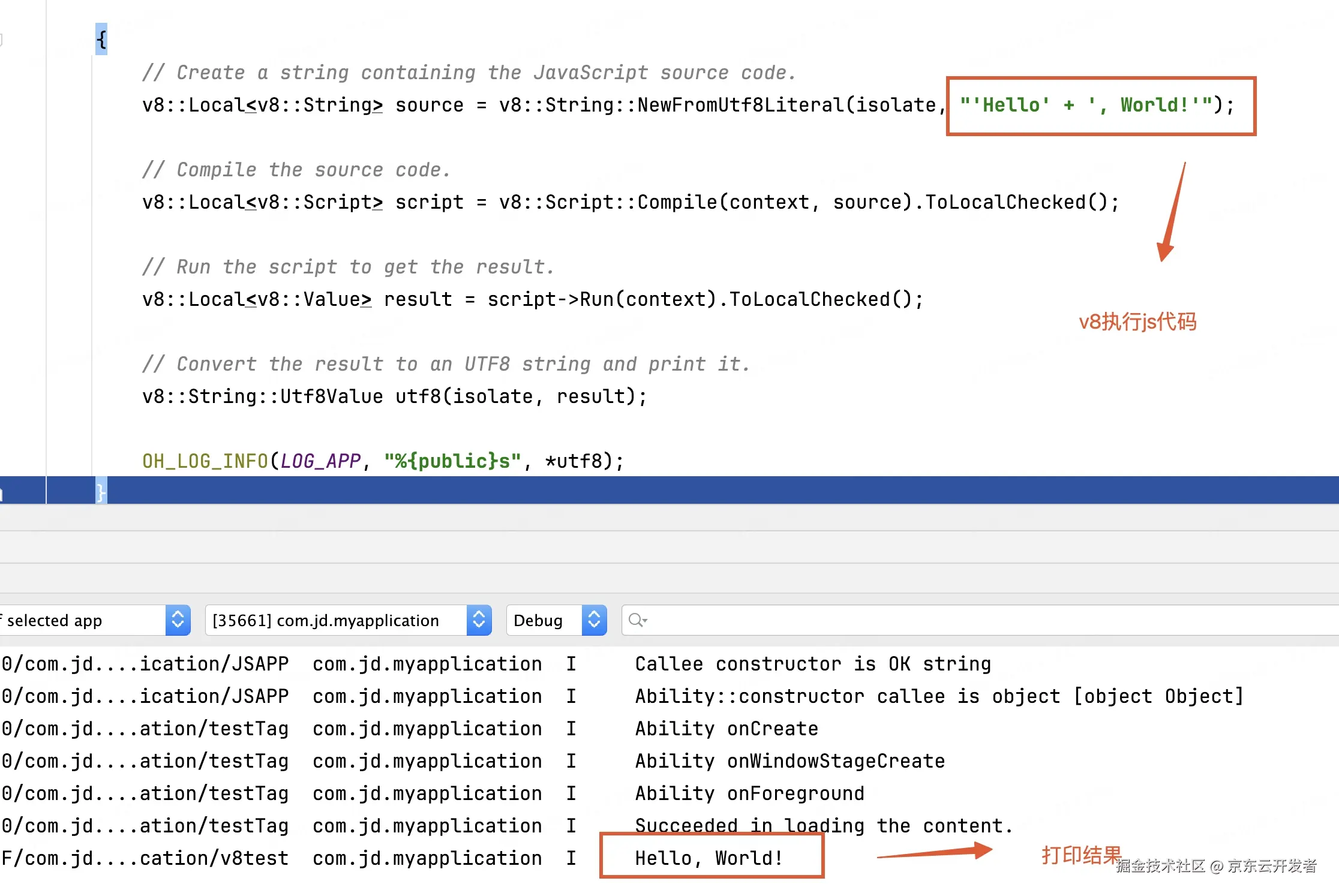Click the highlighted opening brace in editor
1339x896 pixels.
click(x=101, y=40)
